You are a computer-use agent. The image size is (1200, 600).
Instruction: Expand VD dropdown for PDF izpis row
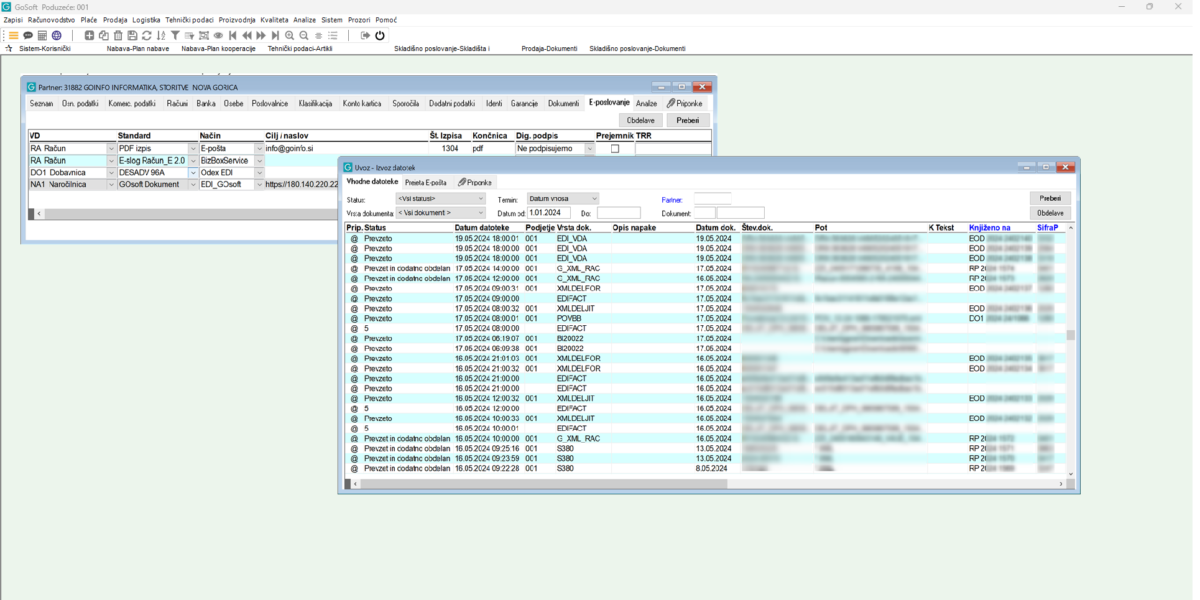[111, 148]
